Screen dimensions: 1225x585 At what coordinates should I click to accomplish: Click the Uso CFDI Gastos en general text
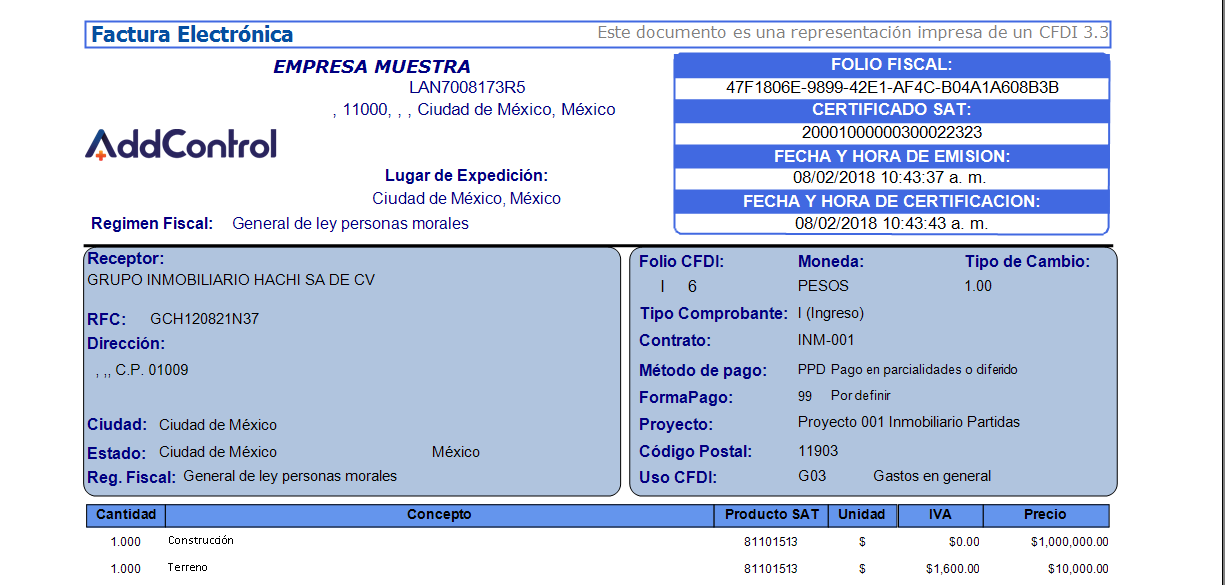932,476
